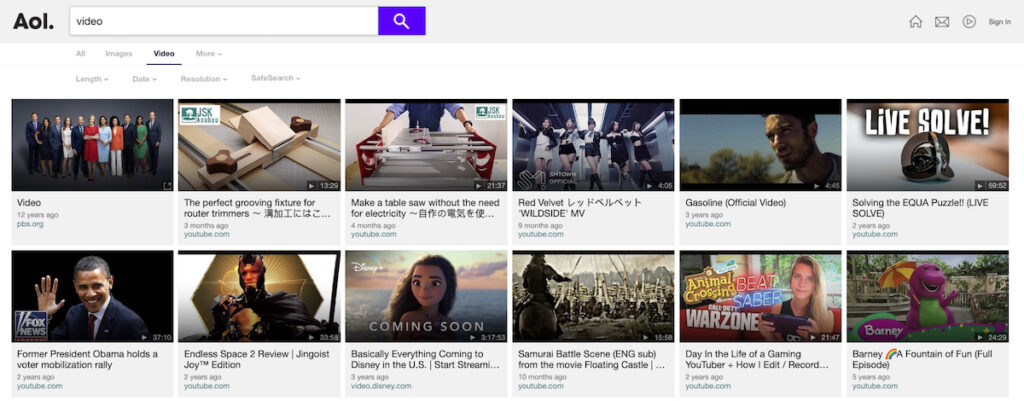Open the Animal Crossing Beat Saber thumbnail
Viewport: 1024px width, 401px height.
coord(761,297)
